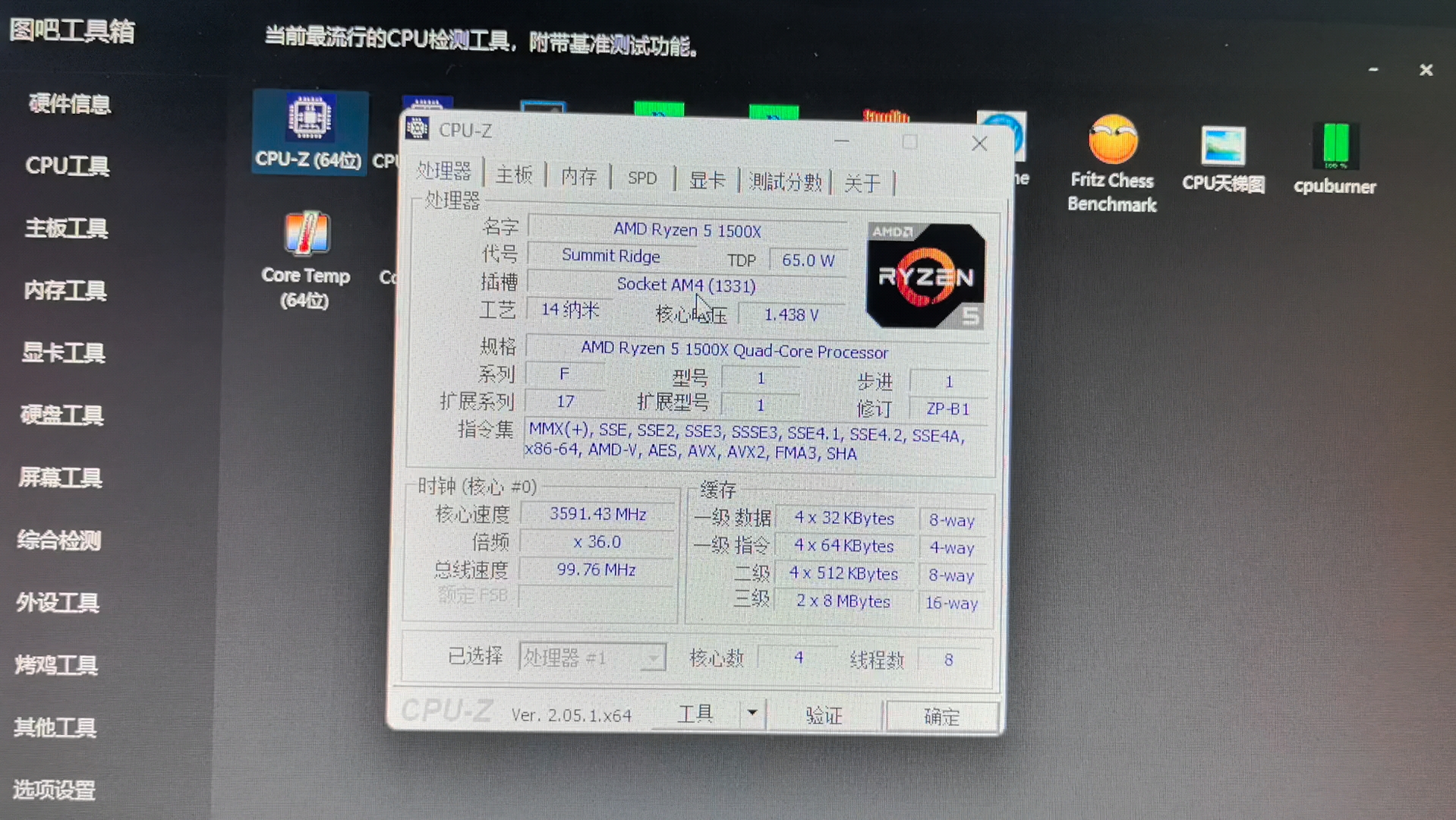The image size is (1456, 820).
Task: Click the 验证 button
Action: coord(824,715)
